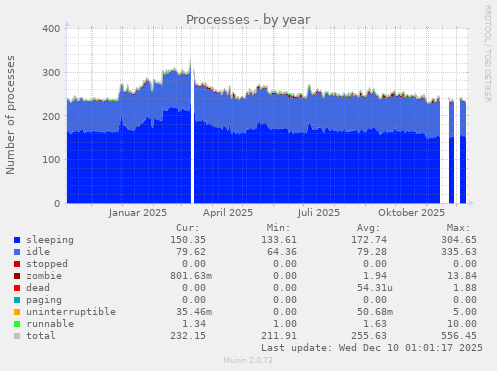Click the 'Juli 2025' axis label
Image resolution: width=497 pixels, height=371 pixels.
[x=319, y=213]
